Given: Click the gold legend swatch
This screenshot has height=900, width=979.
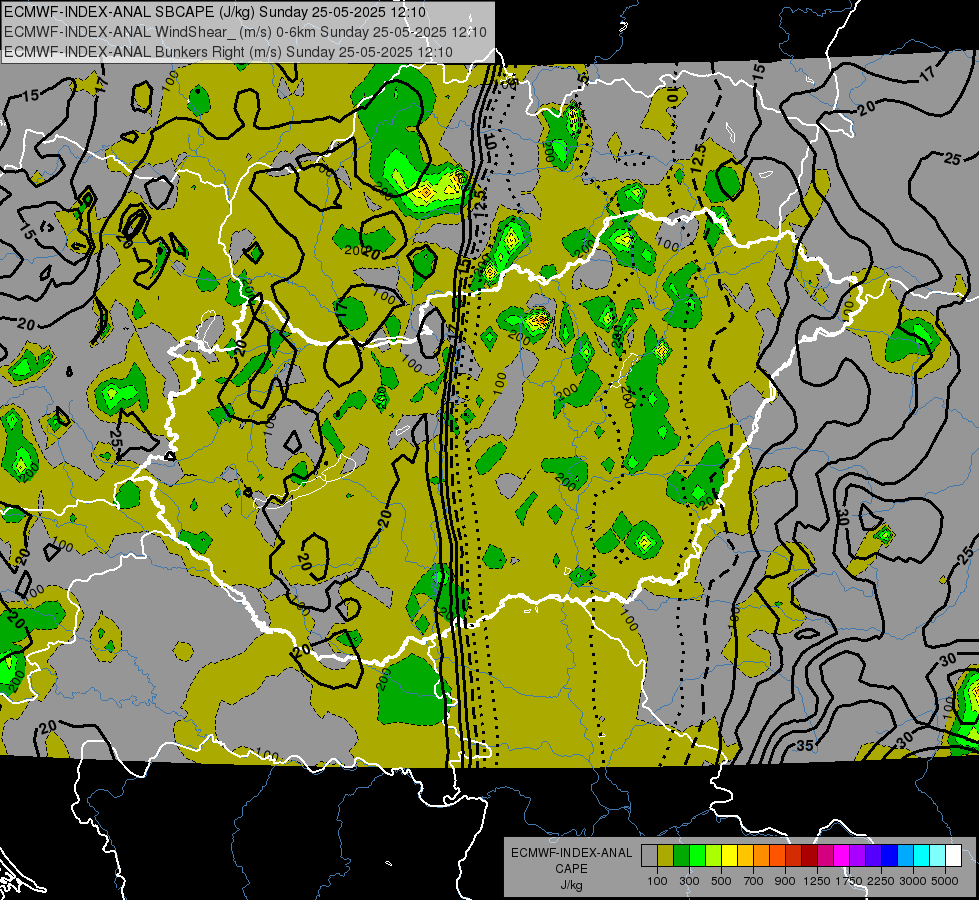Looking at the screenshot, I should coord(745,856).
